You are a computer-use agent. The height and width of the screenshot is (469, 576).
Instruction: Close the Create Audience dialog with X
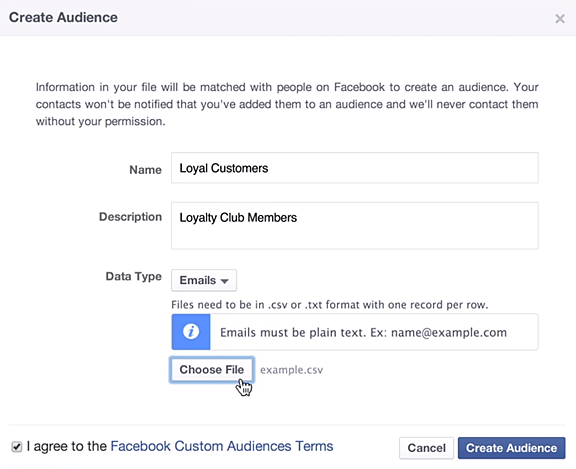click(559, 18)
